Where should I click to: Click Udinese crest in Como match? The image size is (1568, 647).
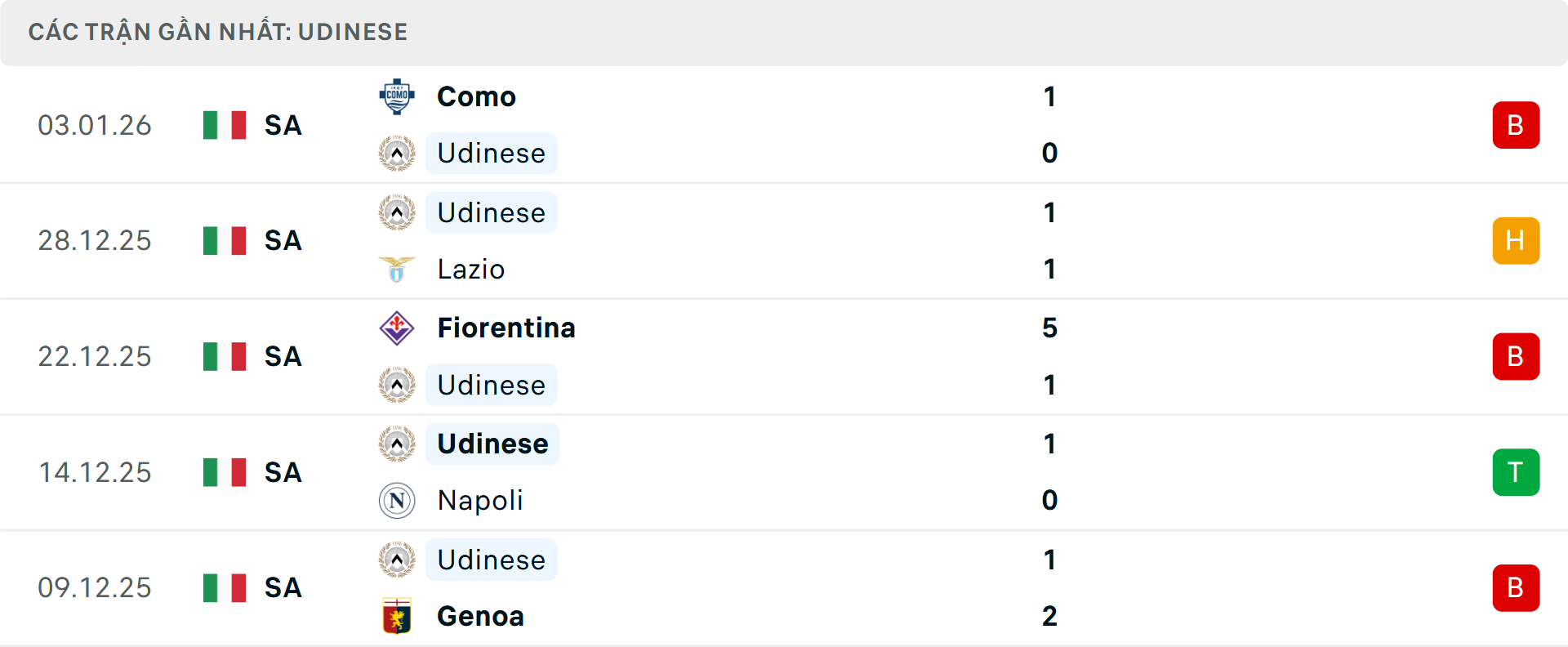(397, 153)
